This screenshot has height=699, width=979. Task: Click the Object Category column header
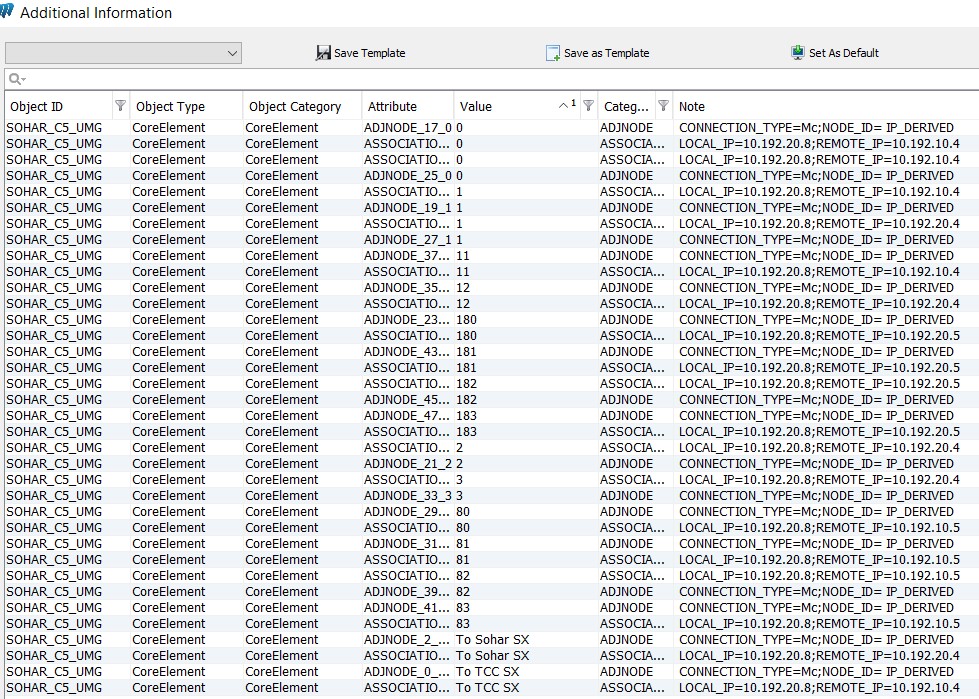coord(295,107)
